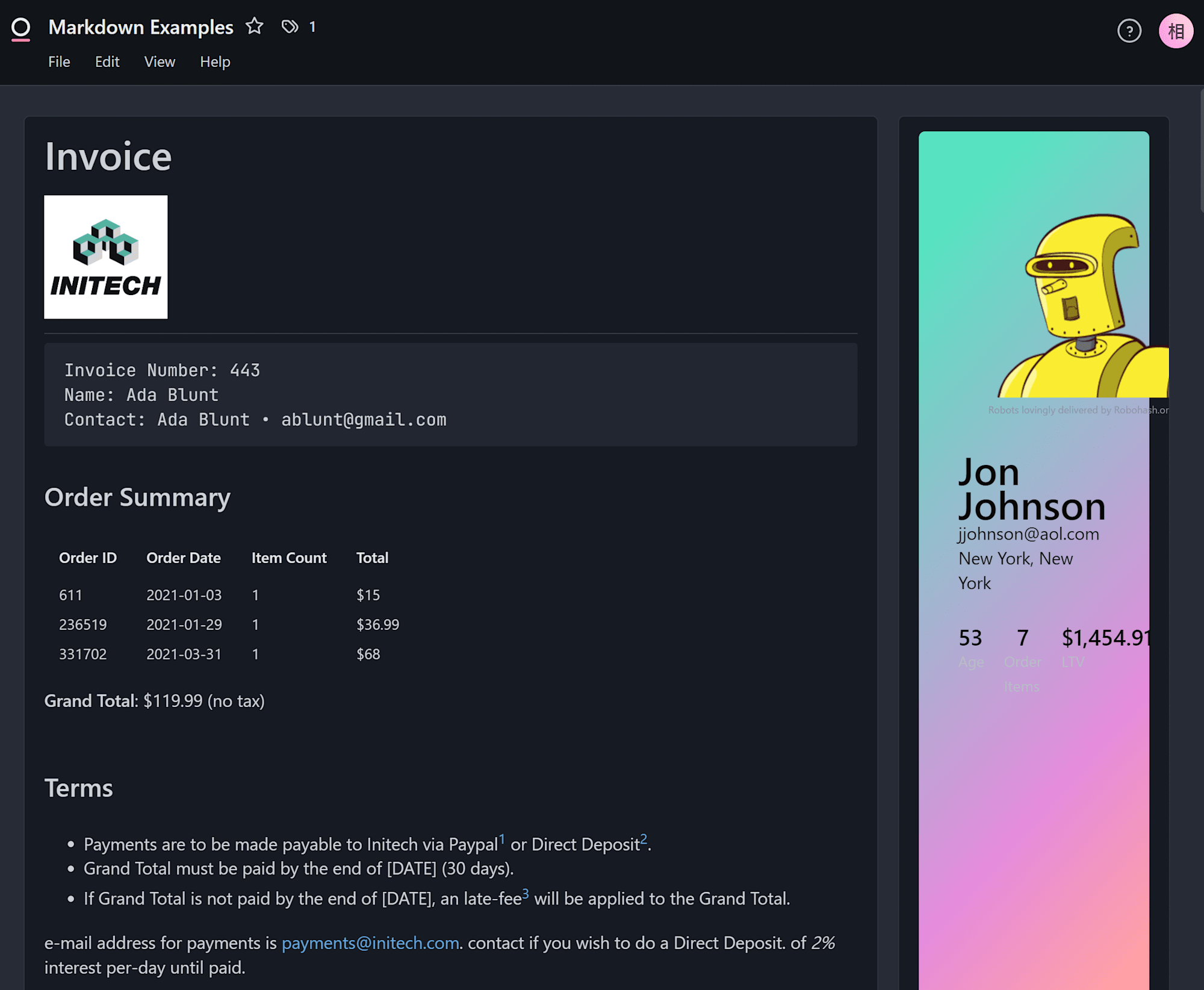Click the Jon Johnson name
Image resolution: width=1204 pixels, height=990 pixels.
click(x=1032, y=489)
